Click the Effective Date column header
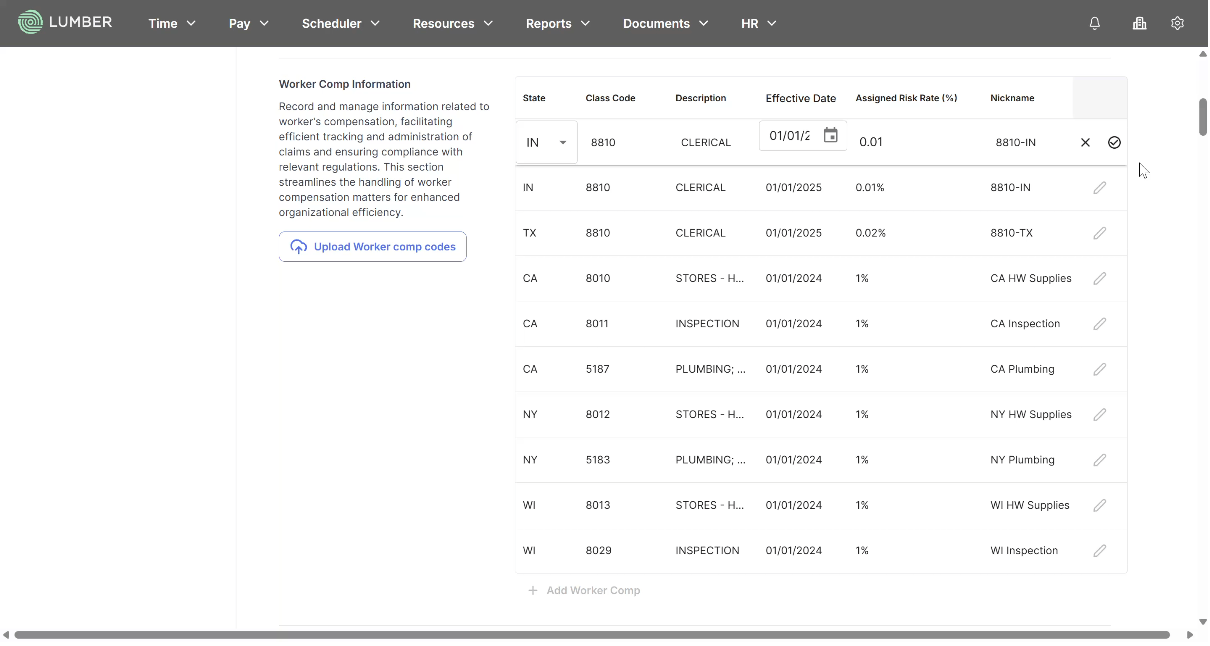1210x646 pixels. click(801, 98)
